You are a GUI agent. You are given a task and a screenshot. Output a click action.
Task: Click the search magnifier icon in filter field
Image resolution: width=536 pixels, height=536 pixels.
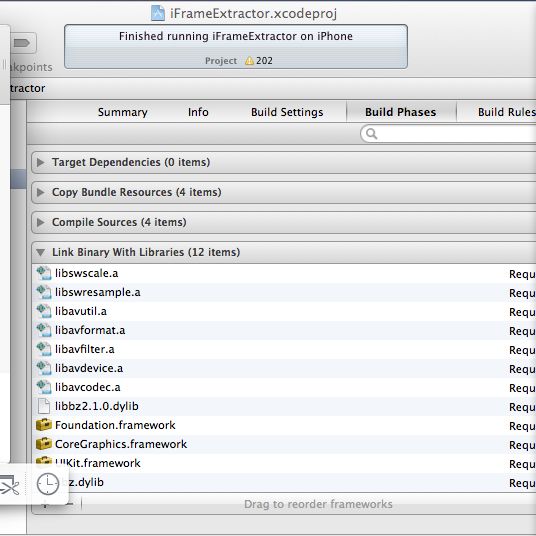click(372, 134)
